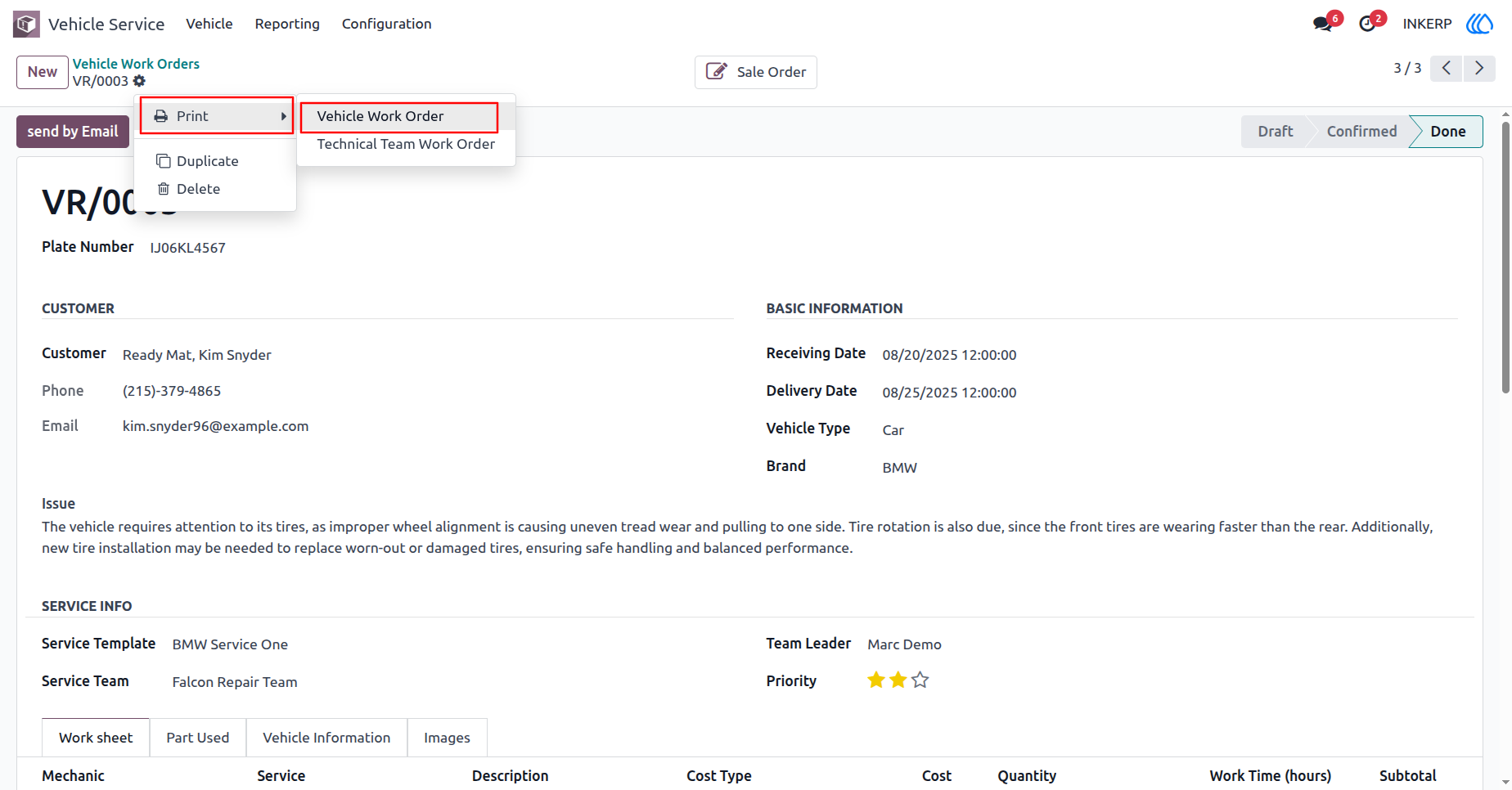
Task: Open the Vehicle Work Orders breadcrumb link
Action: click(136, 64)
